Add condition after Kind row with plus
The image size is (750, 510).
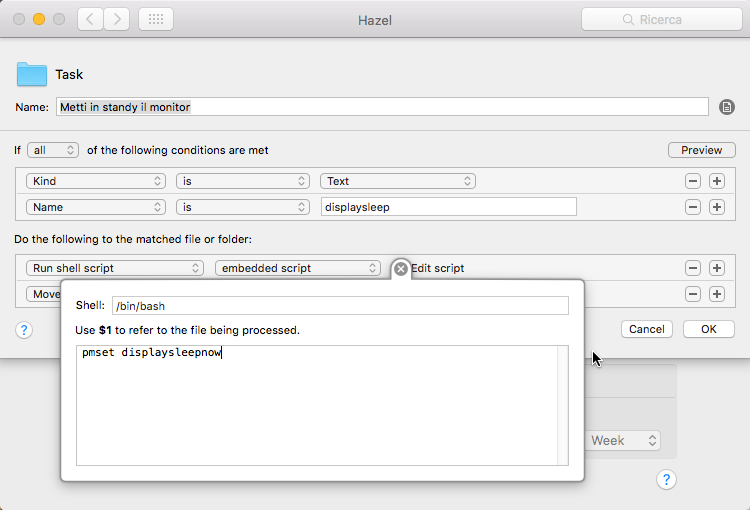pyautogui.click(x=717, y=181)
